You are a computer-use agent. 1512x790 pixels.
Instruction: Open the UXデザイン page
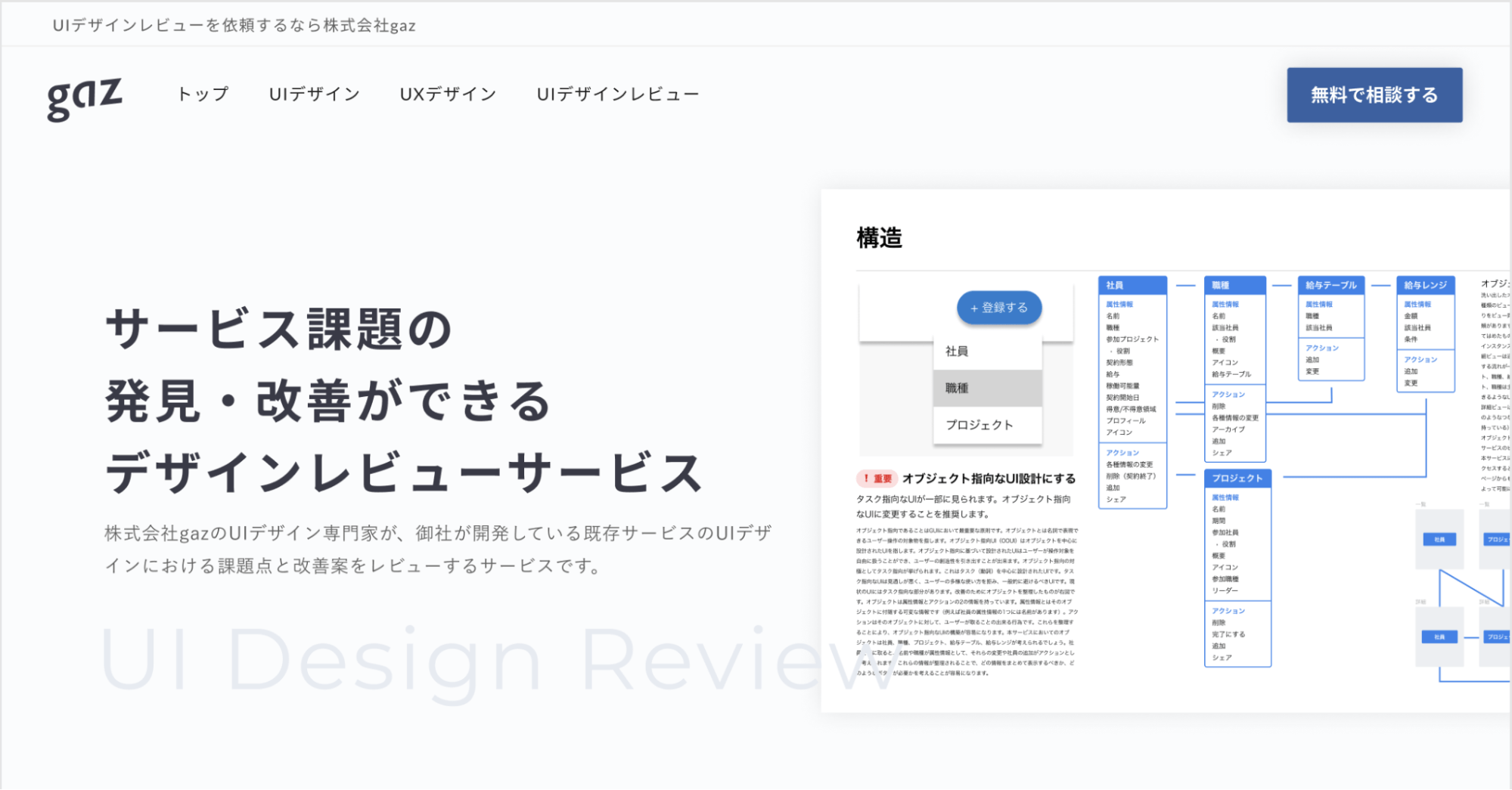pyautogui.click(x=449, y=94)
